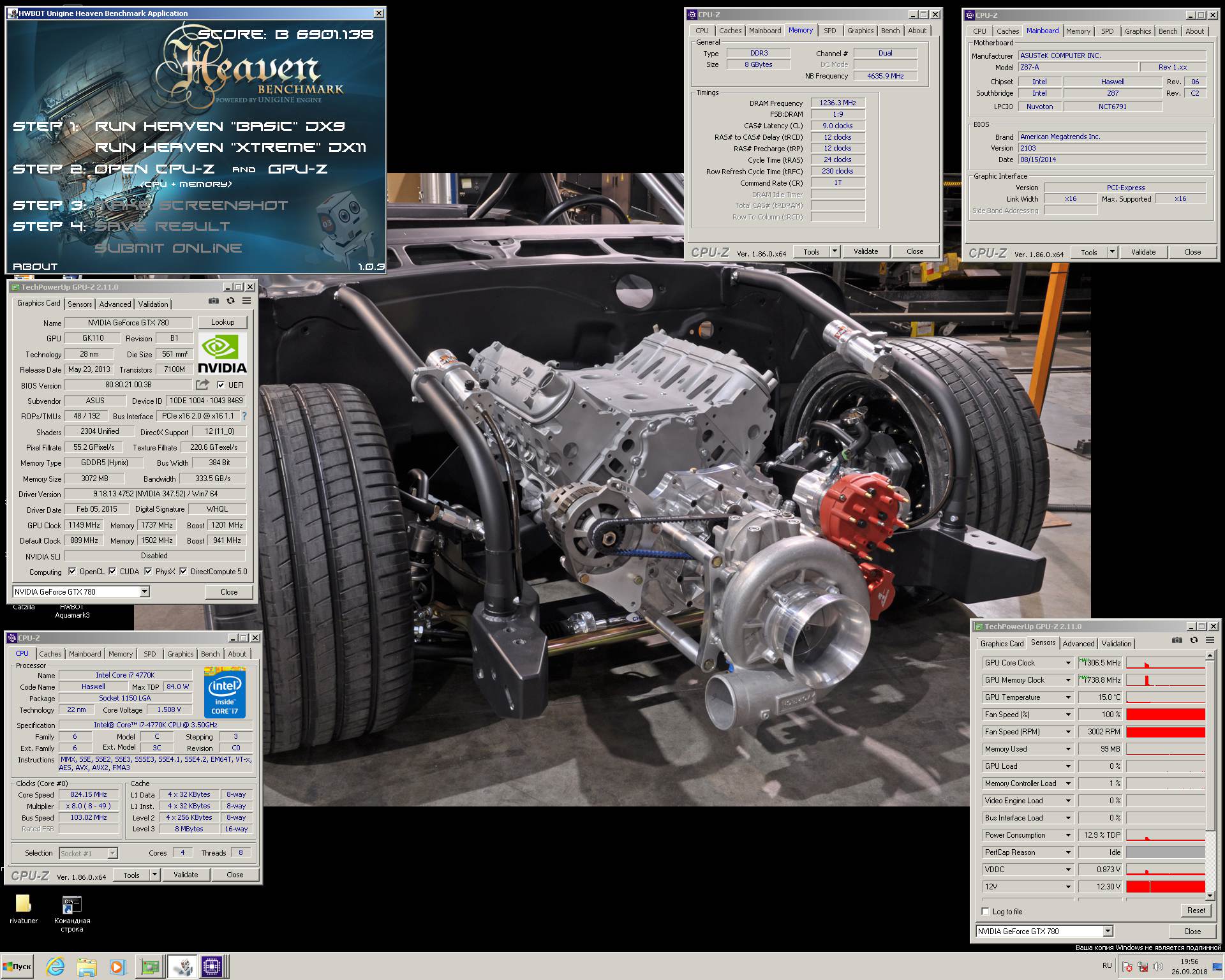
Task: Click the GPU Core Clock sensor graph
Action: [1166, 663]
